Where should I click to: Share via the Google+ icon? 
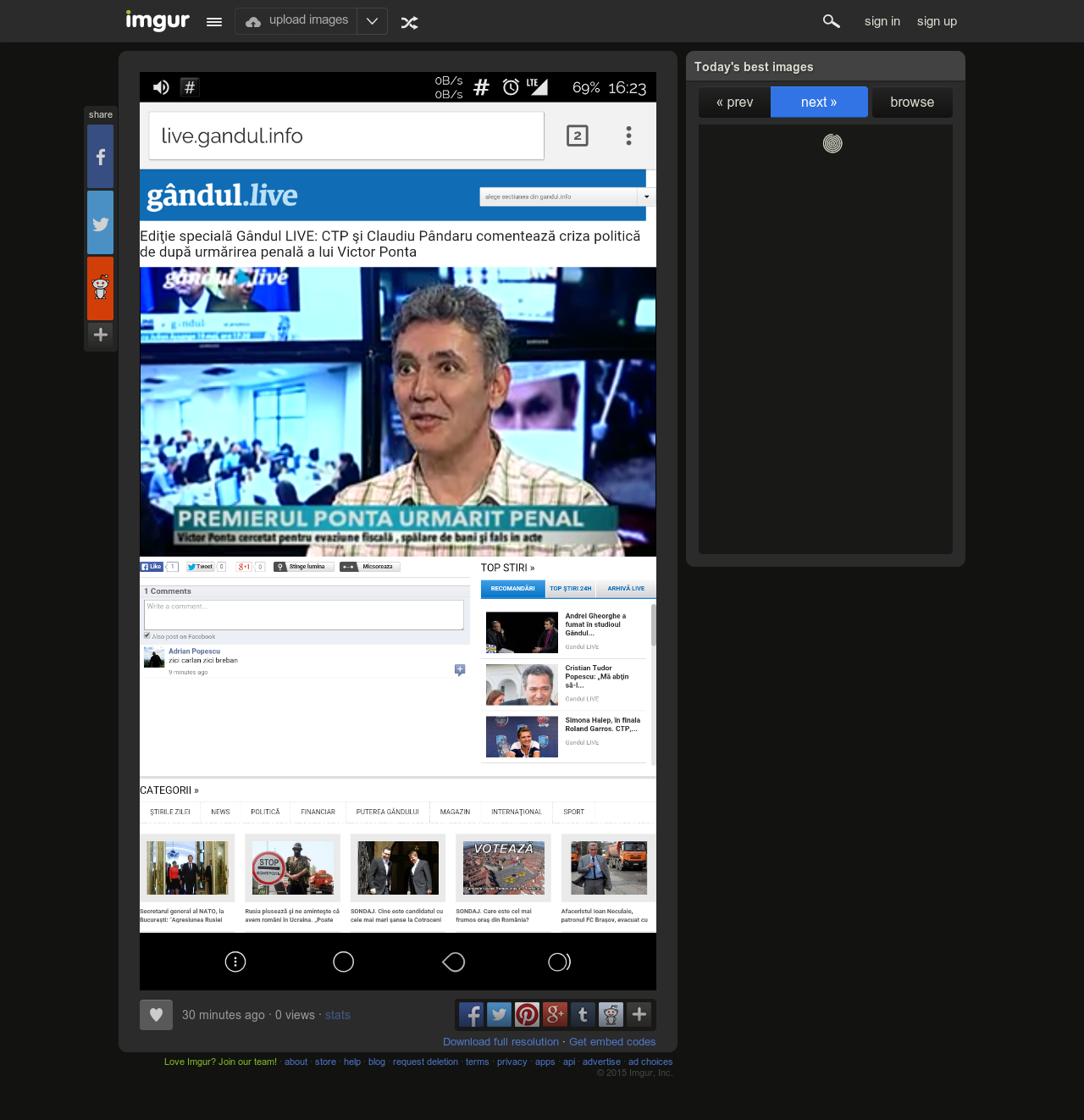pos(555,1014)
